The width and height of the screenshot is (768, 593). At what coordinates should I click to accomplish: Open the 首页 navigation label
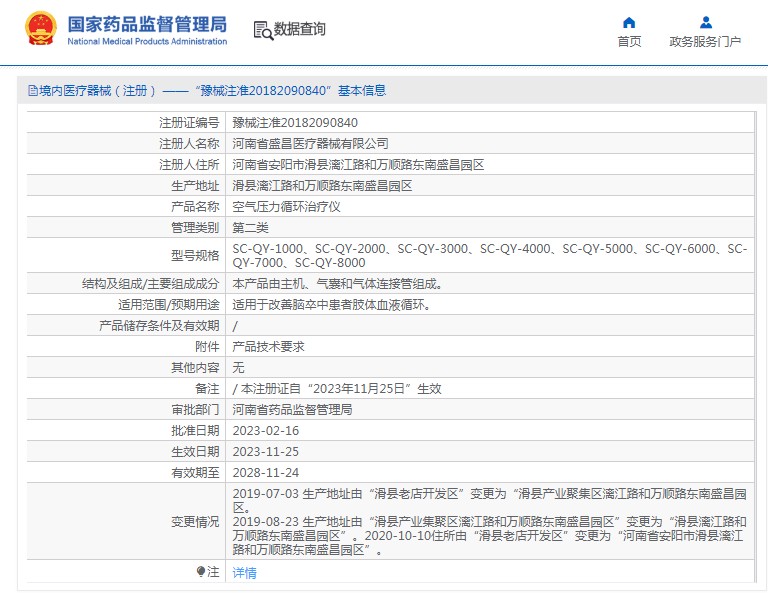coord(629,42)
